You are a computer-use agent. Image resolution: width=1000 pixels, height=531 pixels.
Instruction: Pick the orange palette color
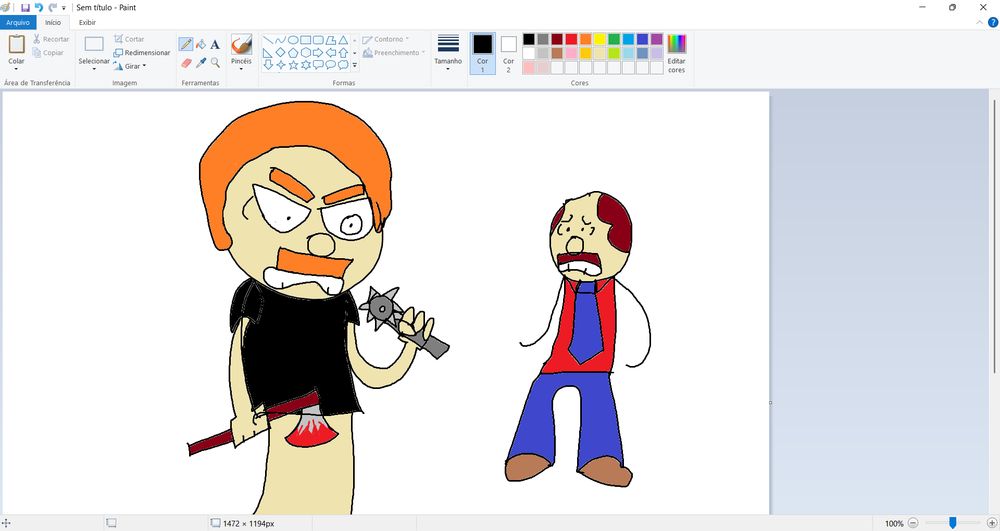[585, 39]
